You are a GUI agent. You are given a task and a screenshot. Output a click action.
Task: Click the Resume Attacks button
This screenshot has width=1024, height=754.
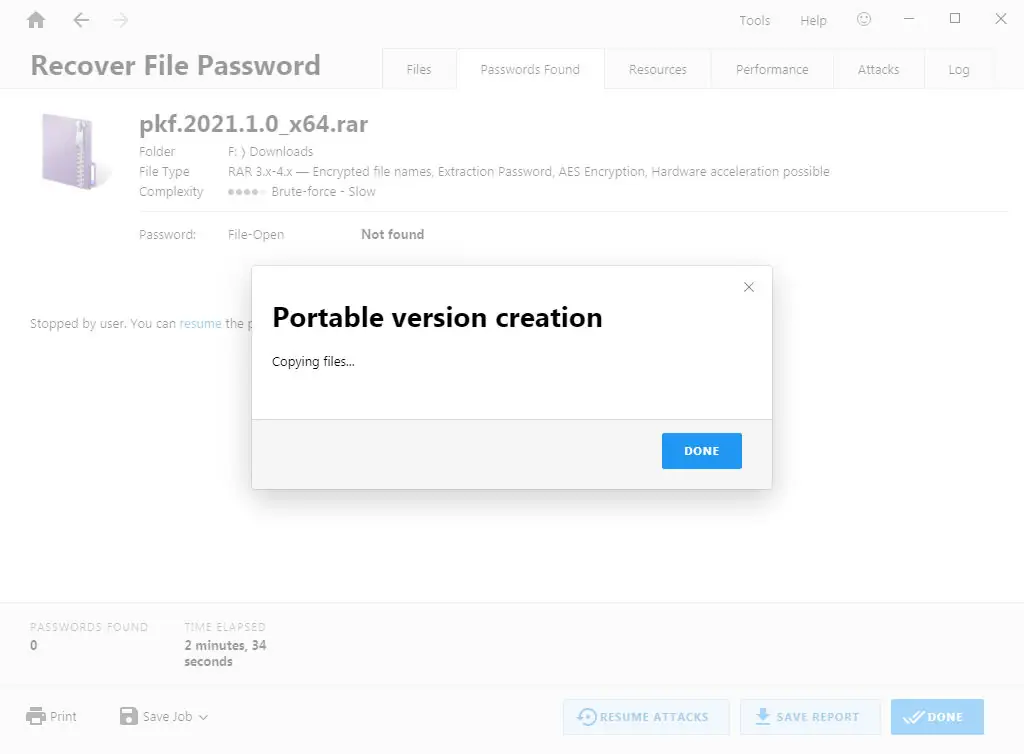(646, 717)
